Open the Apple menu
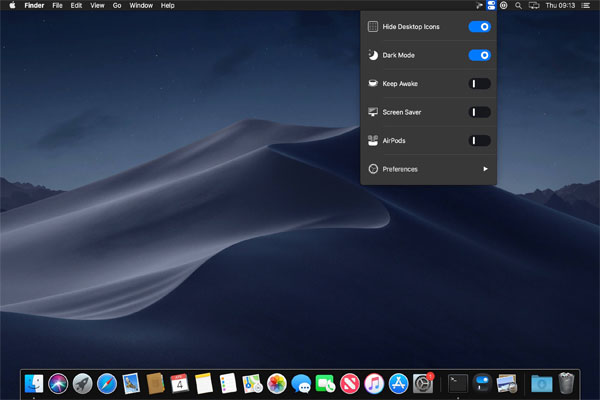 13,5
